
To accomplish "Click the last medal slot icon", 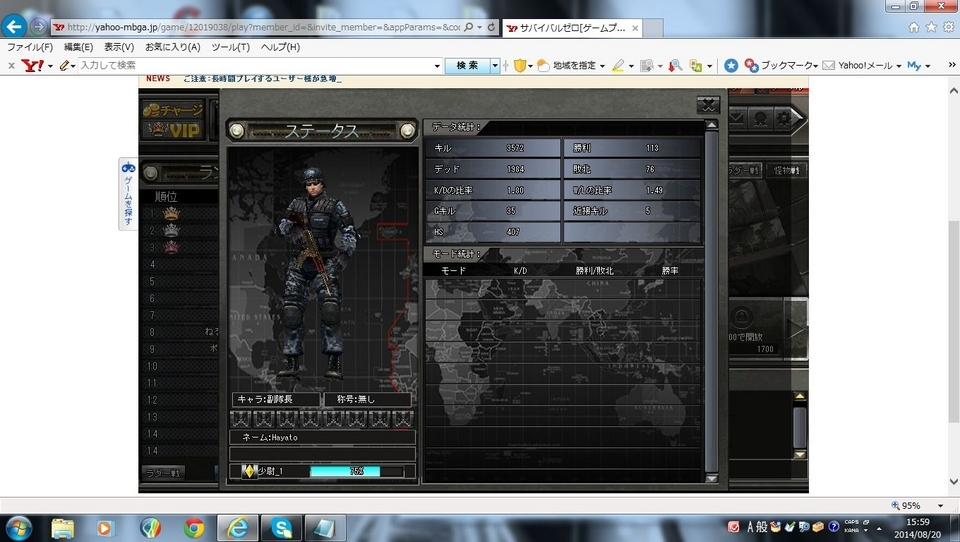I will (402, 419).
